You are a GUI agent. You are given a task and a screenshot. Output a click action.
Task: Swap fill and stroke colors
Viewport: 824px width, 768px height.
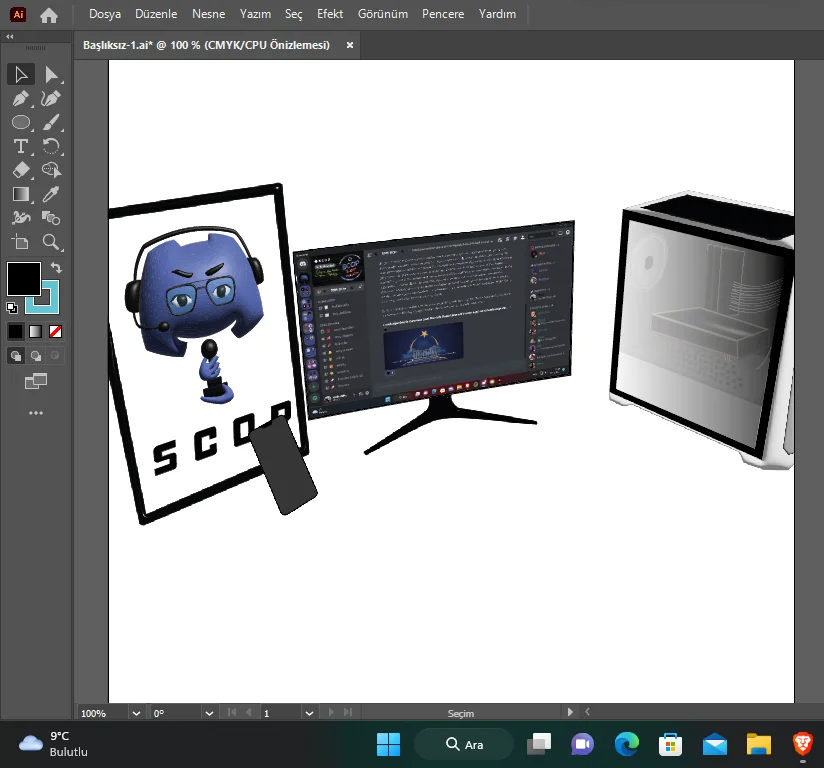pos(56,268)
